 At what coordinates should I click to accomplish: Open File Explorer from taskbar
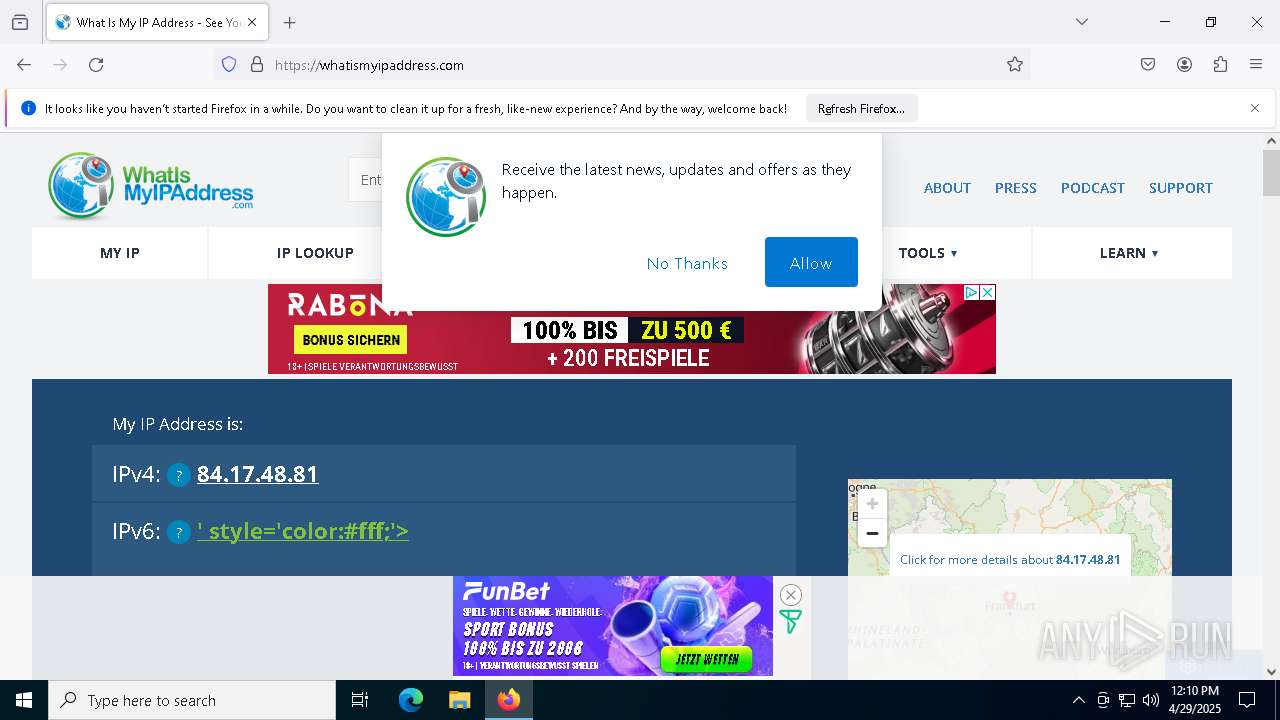tap(459, 700)
